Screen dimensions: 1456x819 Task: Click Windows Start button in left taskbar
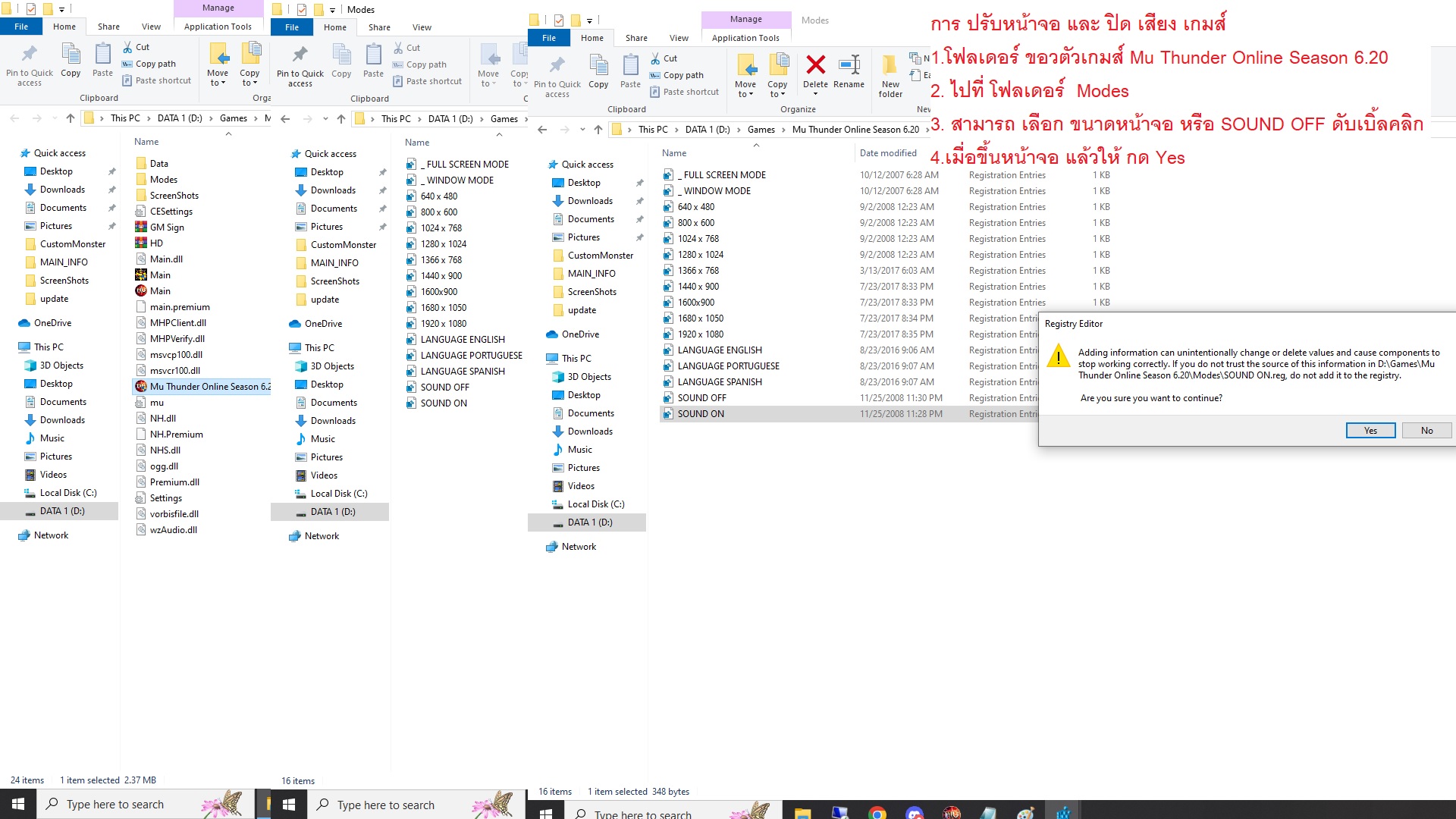click(x=18, y=804)
